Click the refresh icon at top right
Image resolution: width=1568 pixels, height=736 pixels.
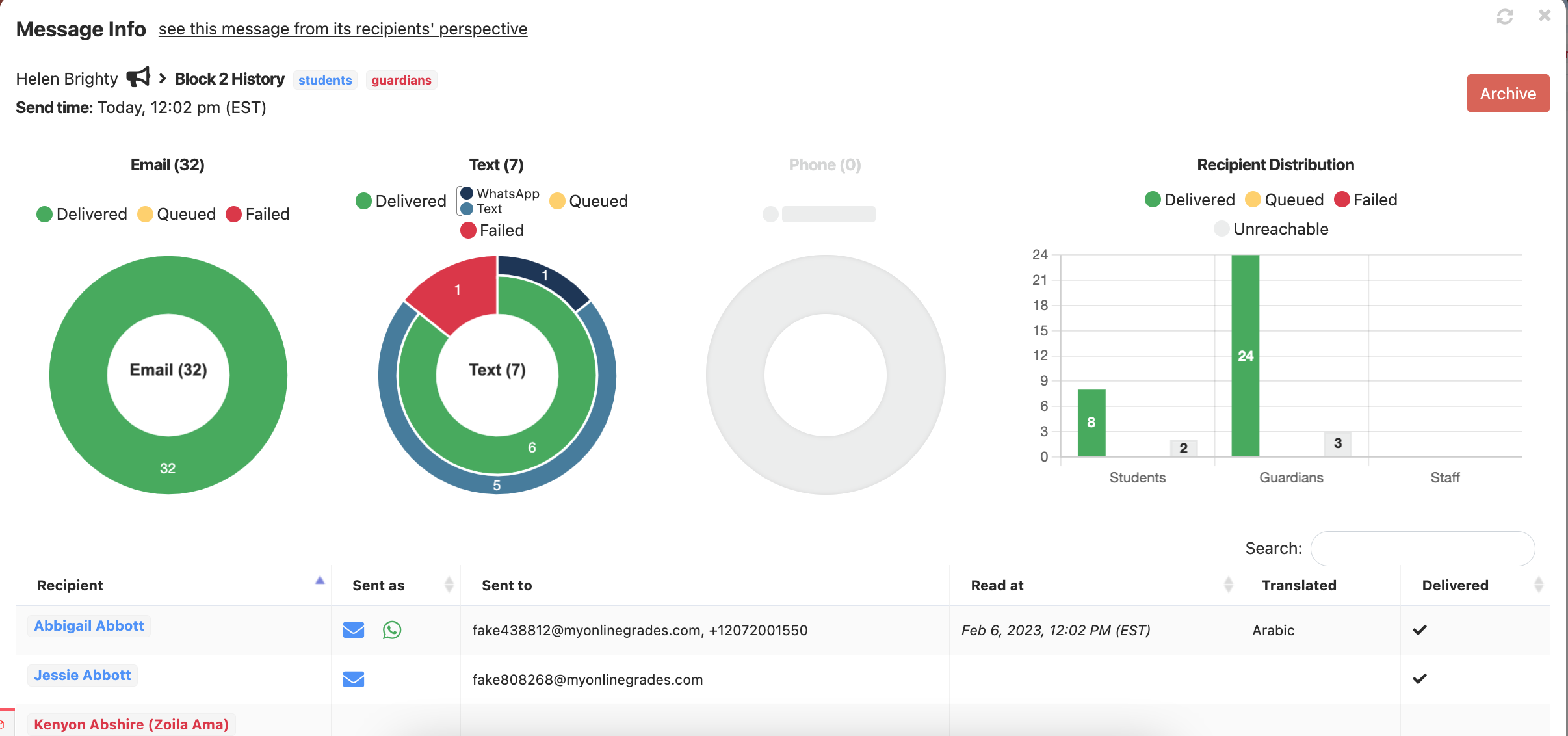coord(1504,16)
